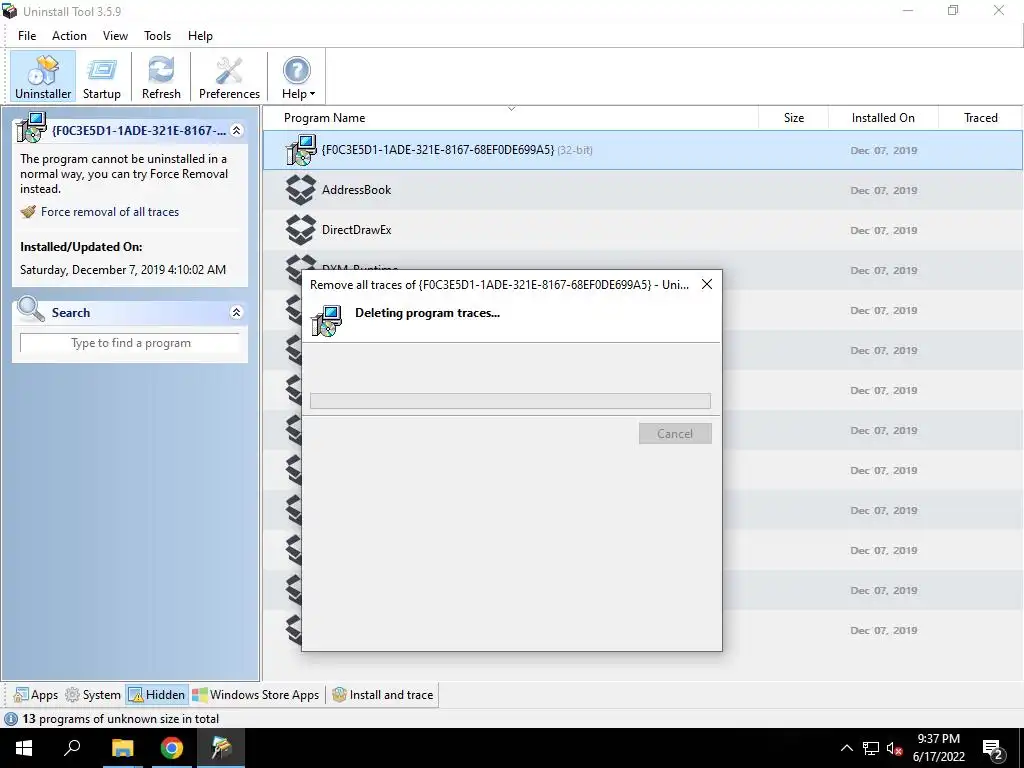Collapse the selected program details panel

point(236,131)
